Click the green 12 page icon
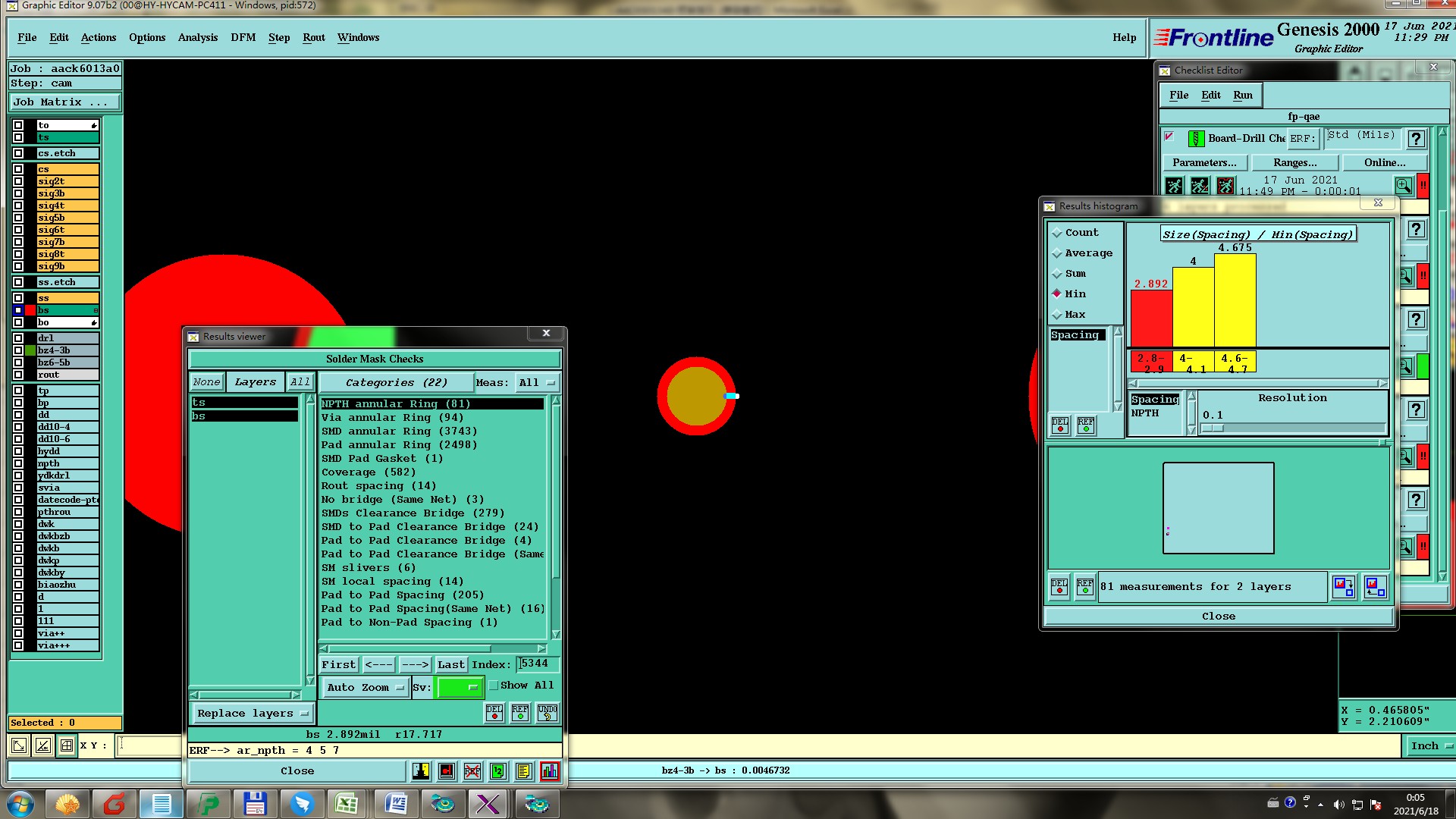The width and height of the screenshot is (1456, 819). (498, 771)
